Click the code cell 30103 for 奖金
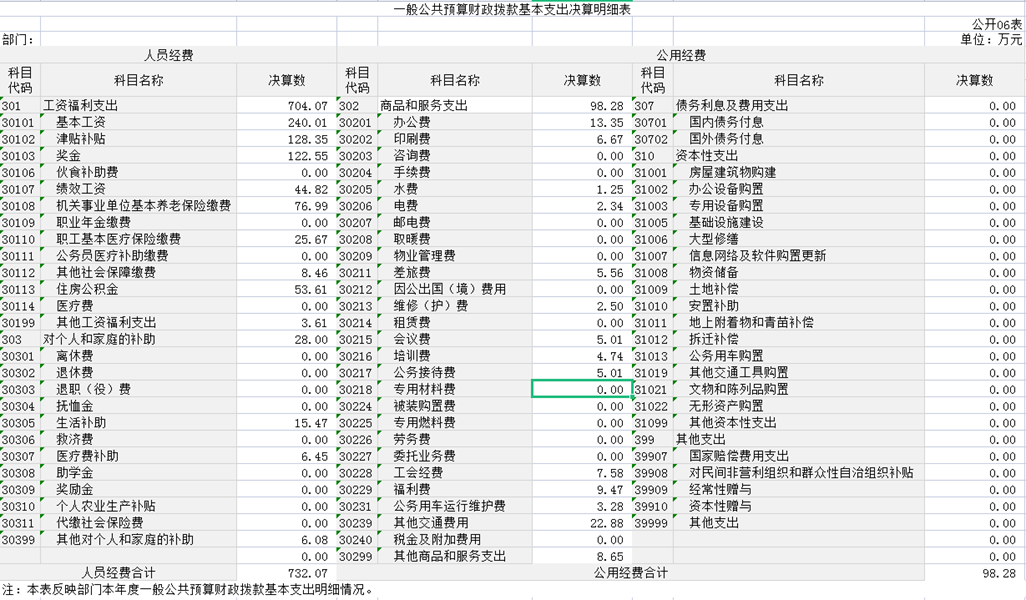The width and height of the screenshot is (1026, 600). pyautogui.click(x=19, y=156)
